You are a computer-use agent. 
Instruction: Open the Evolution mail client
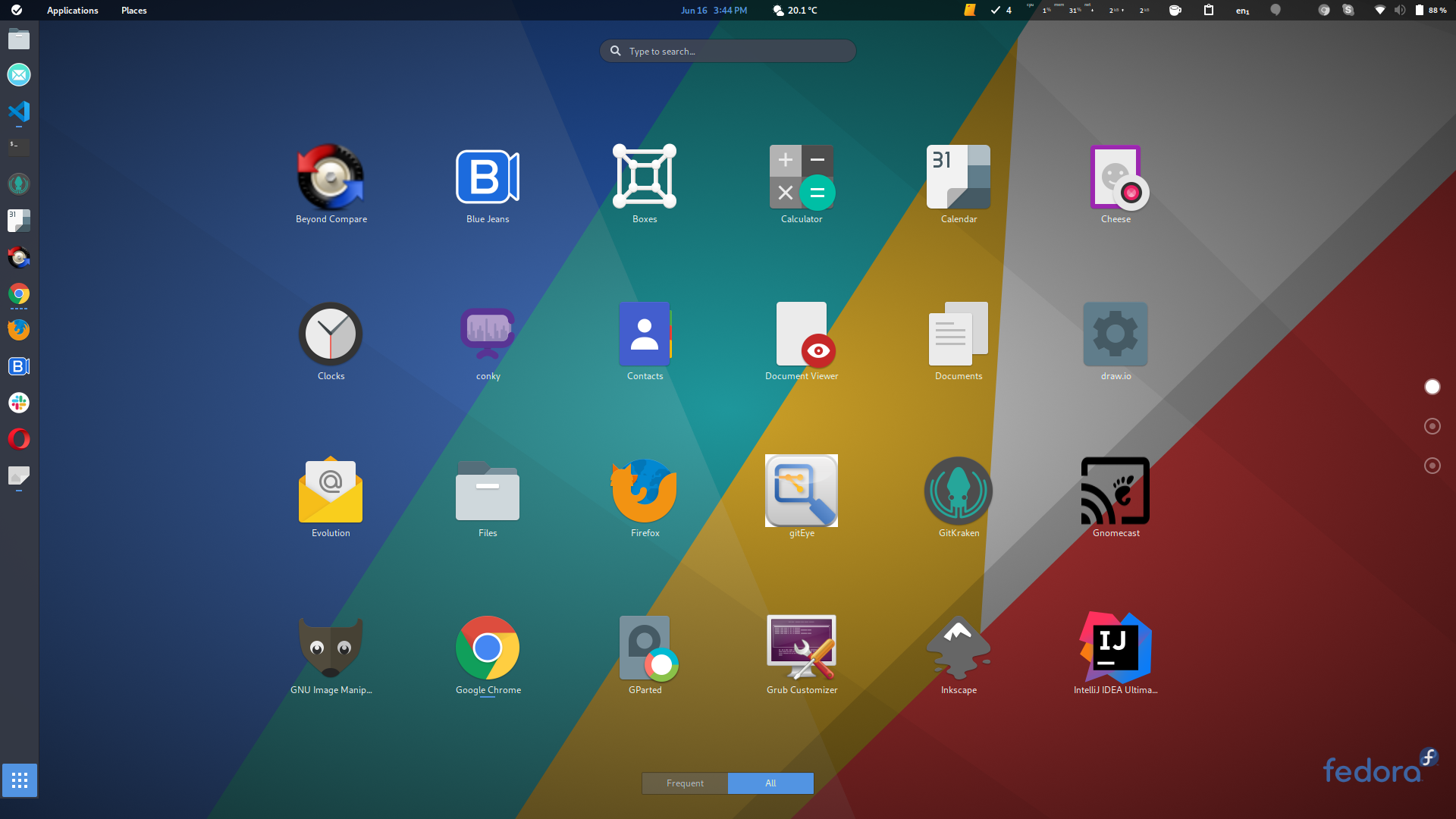pyautogui.click(x=331, y=491)
